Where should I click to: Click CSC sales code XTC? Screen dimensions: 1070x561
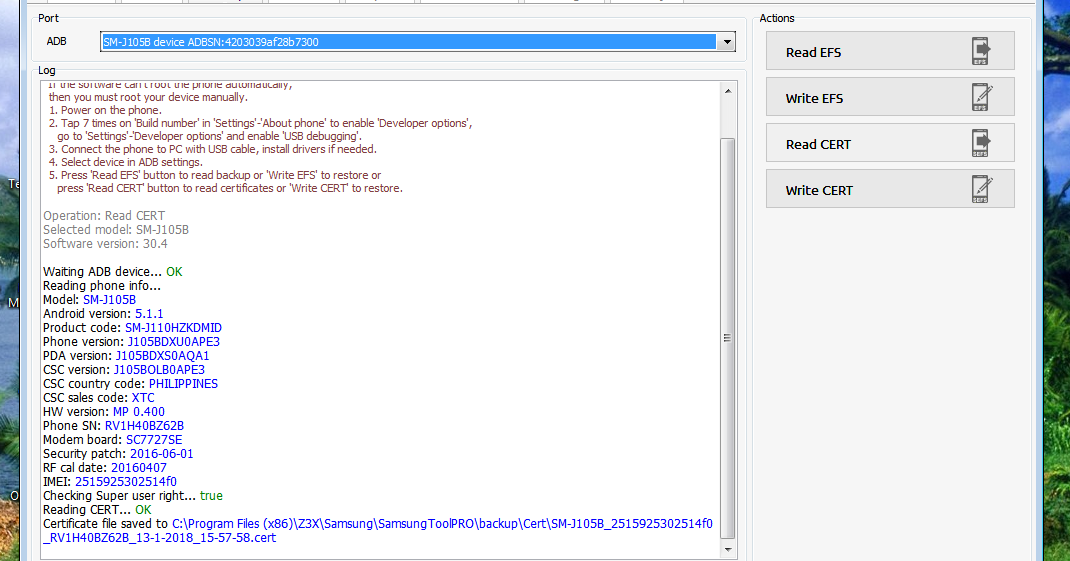pyautogui.click(x=143, y=398)
